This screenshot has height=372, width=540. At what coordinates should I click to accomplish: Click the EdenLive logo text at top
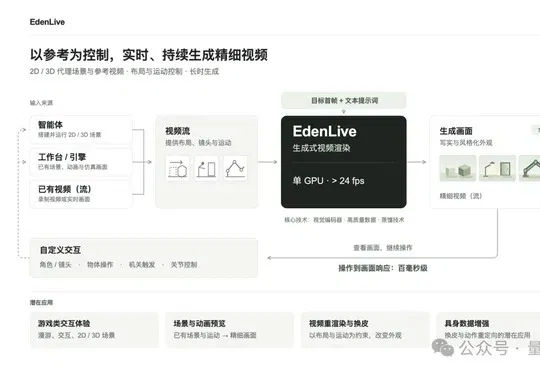(x=47, y=22)
